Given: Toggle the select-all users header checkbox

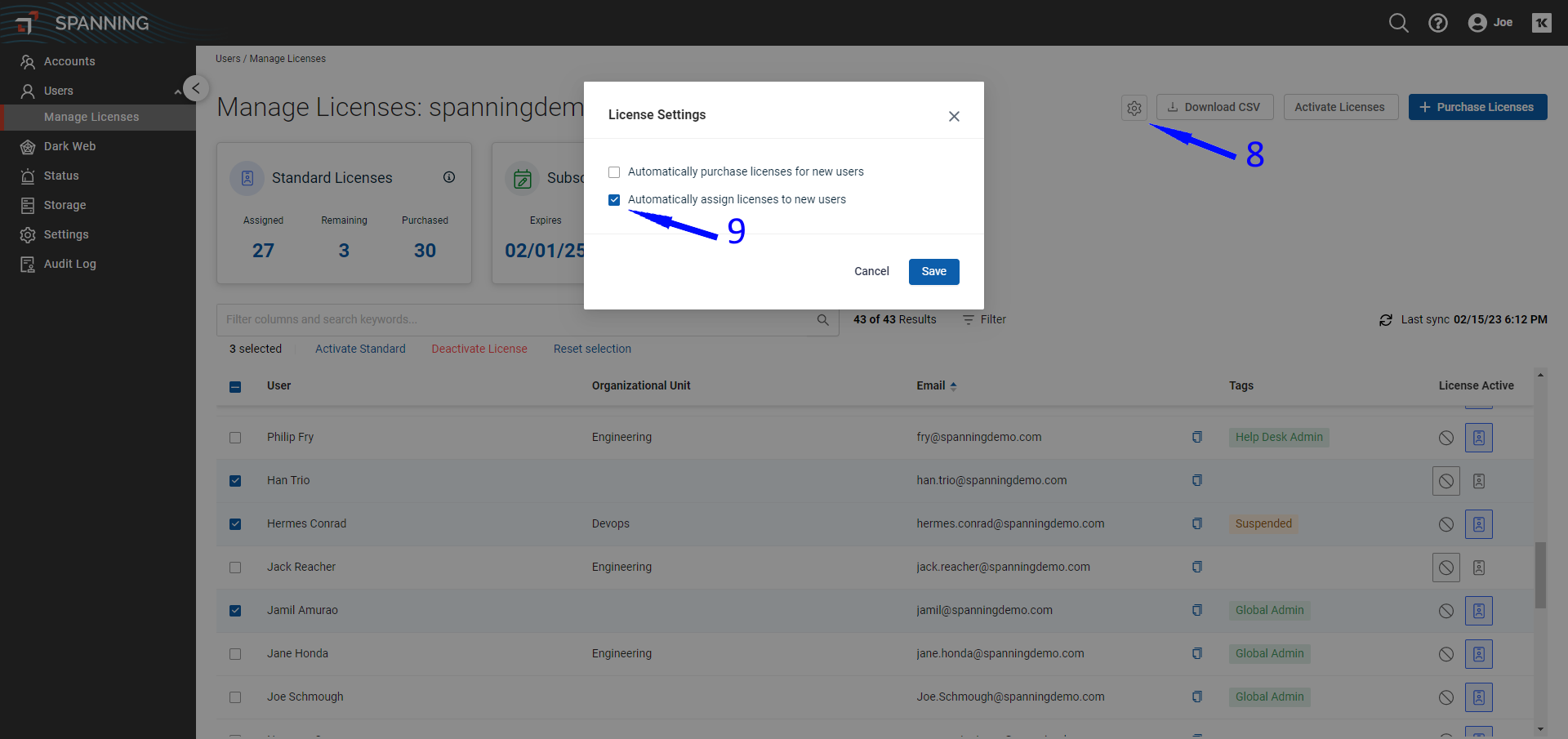Looking at the screenshot, I should tap(235, 387).
